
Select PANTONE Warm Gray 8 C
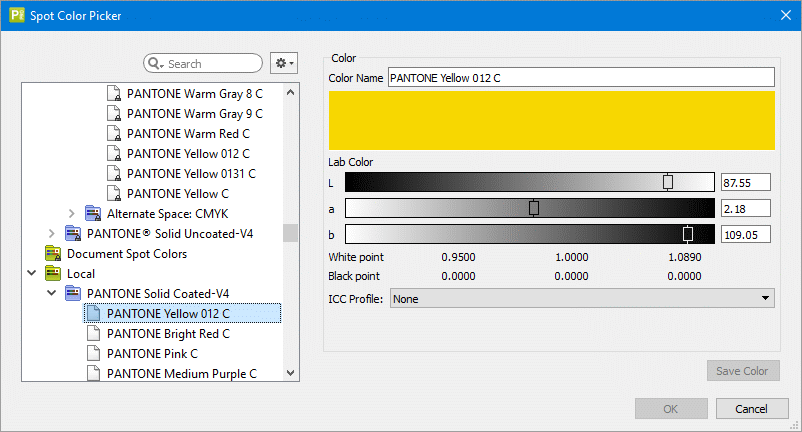click(195, 94)
